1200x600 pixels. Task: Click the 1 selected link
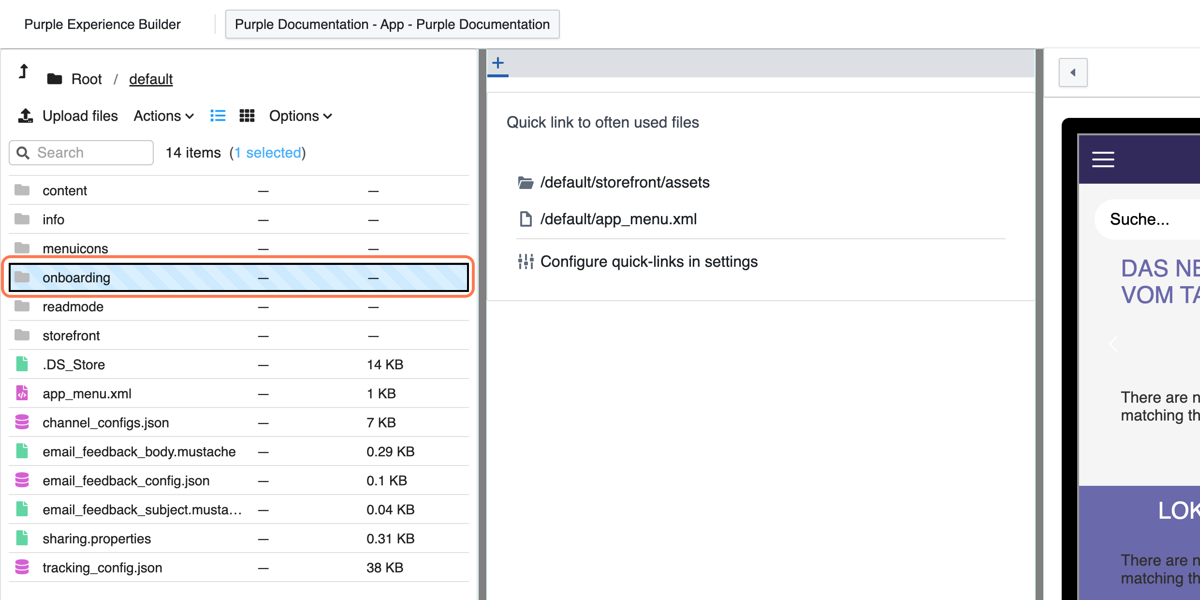coord(270,153)
